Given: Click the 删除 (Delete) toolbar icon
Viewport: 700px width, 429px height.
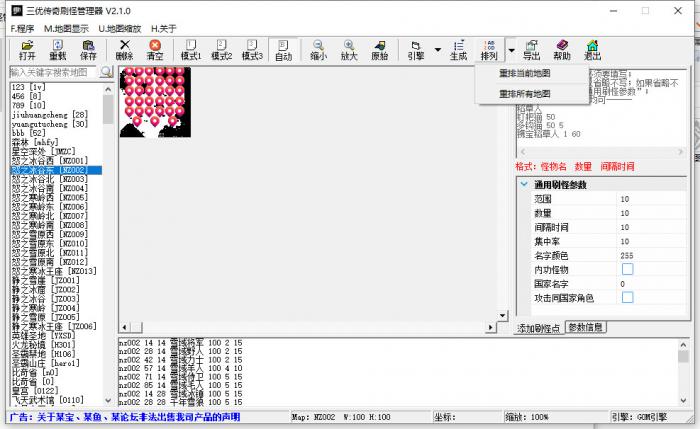Looking at the screenshot, I should (x=125, y=50).
